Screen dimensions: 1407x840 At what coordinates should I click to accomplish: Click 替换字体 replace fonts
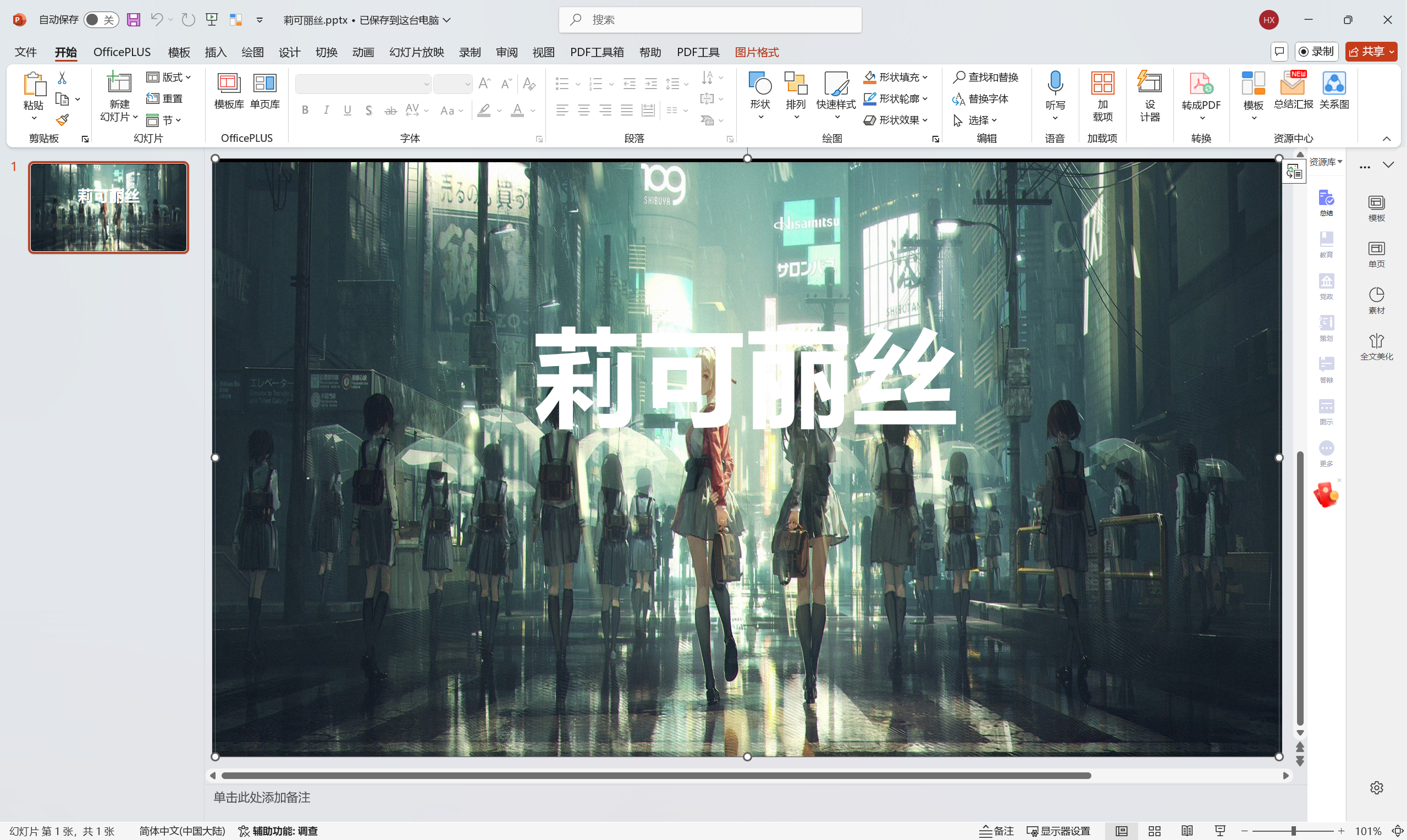point(980,98)
